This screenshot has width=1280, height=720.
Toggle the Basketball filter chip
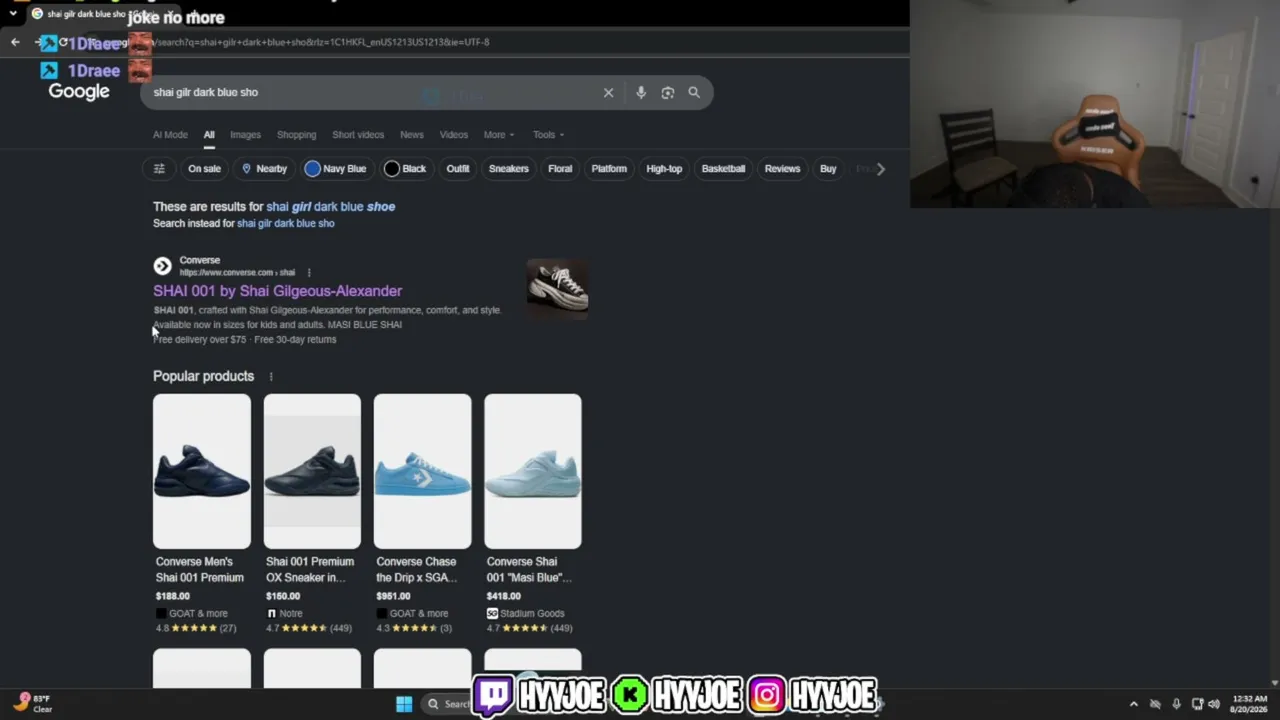click(x=723, y=169)
